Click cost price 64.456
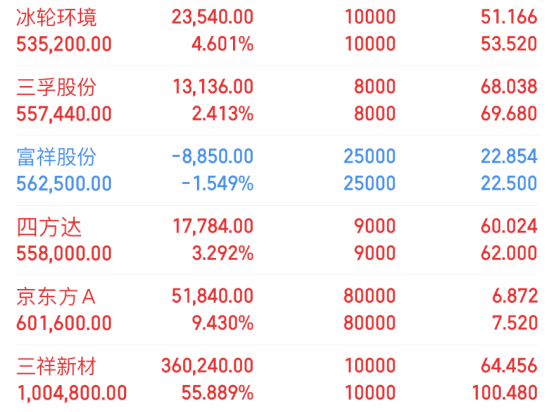This screenshot has width=554, height=412. pos(509,366)
